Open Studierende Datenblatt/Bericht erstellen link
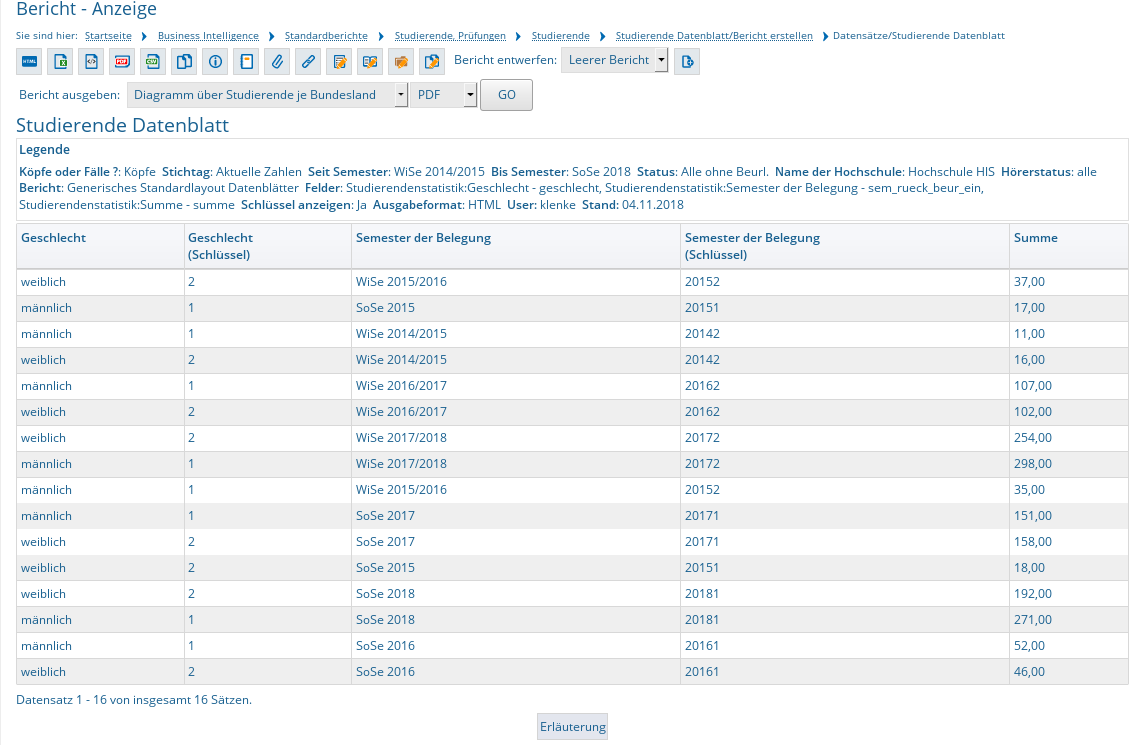 (x=714, y=36)
